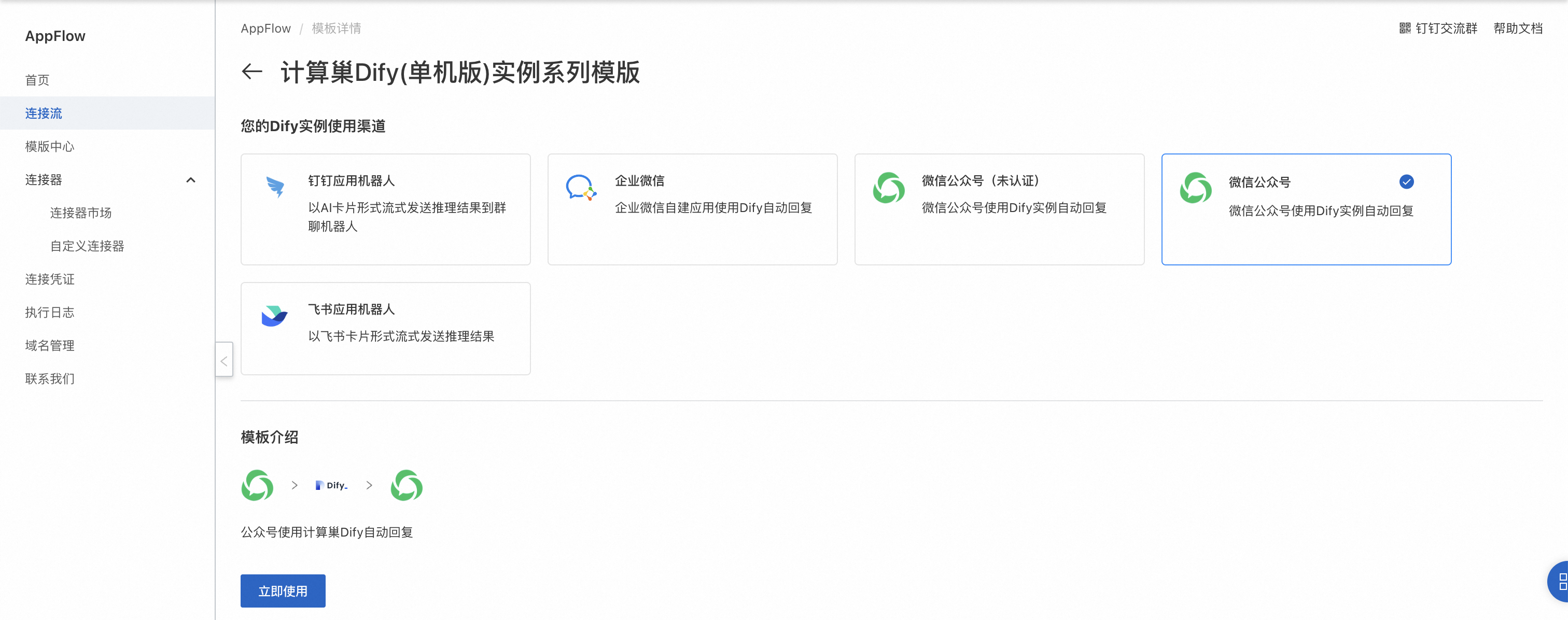This screenshot has height=620, width=1568.
Task: Click the 立即使用 button
Action: coord(283,591)
